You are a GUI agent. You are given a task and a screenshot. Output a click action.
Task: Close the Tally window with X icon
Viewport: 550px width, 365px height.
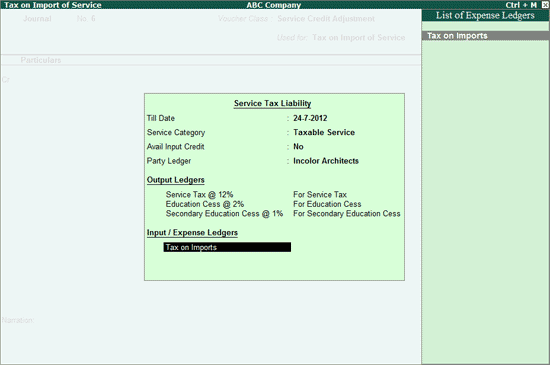(x=545, y=5)
